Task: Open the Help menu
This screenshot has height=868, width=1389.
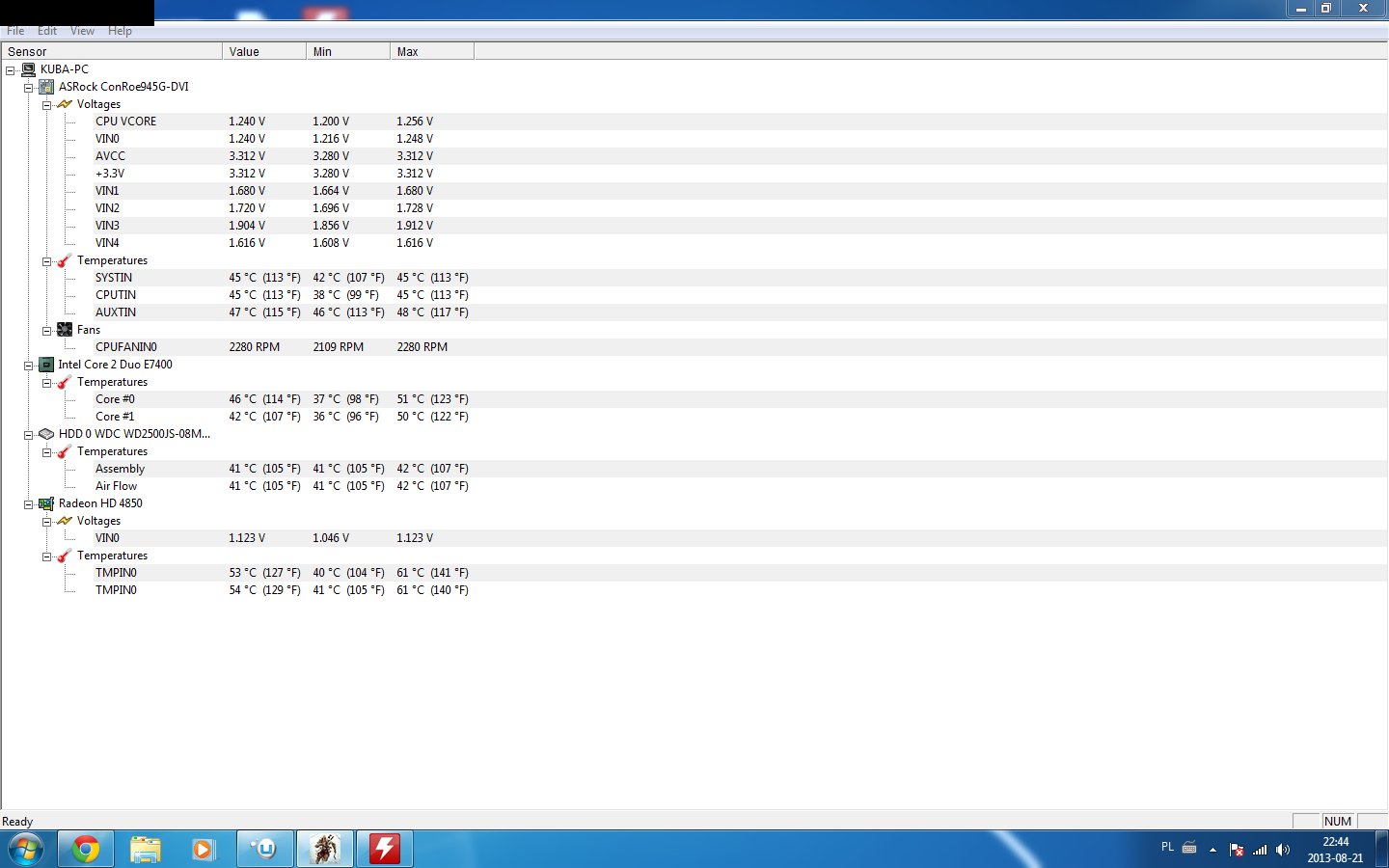Action: 120,31
